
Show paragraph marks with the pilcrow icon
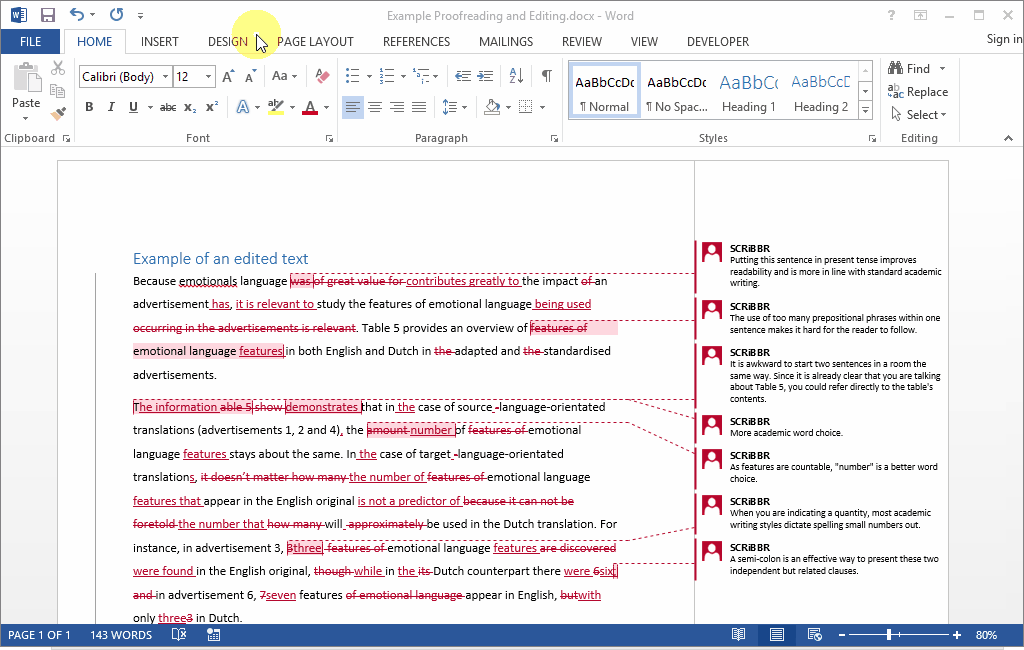(546, 76)
